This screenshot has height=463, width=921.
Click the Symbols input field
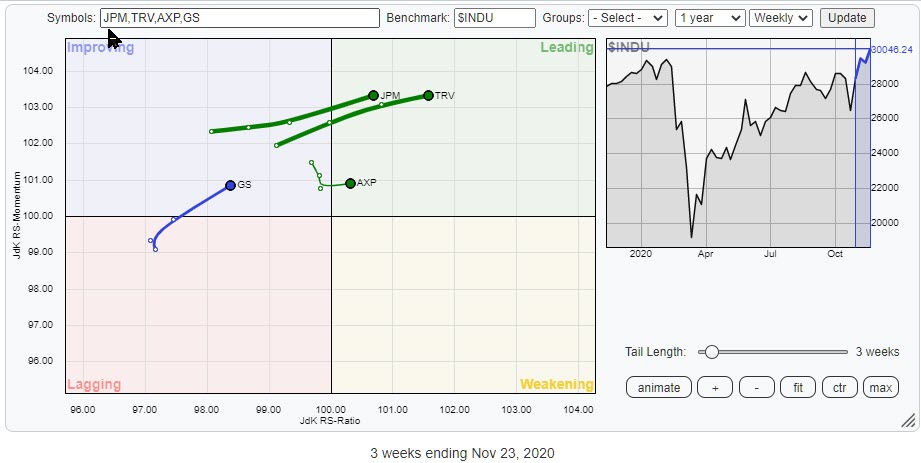(x=240, y=18)
